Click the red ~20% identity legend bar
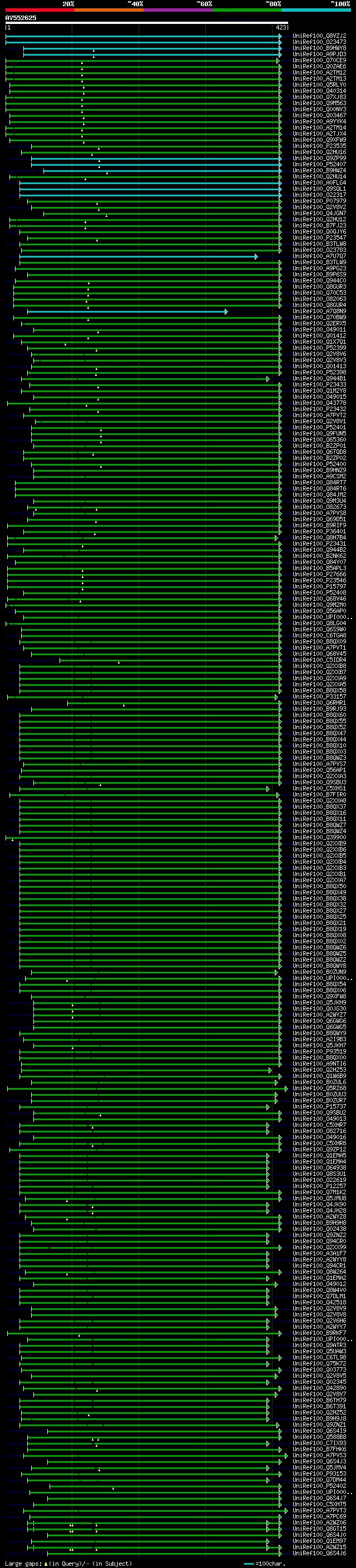Screen dimensions: 356x1568 (x=39, y=10)
